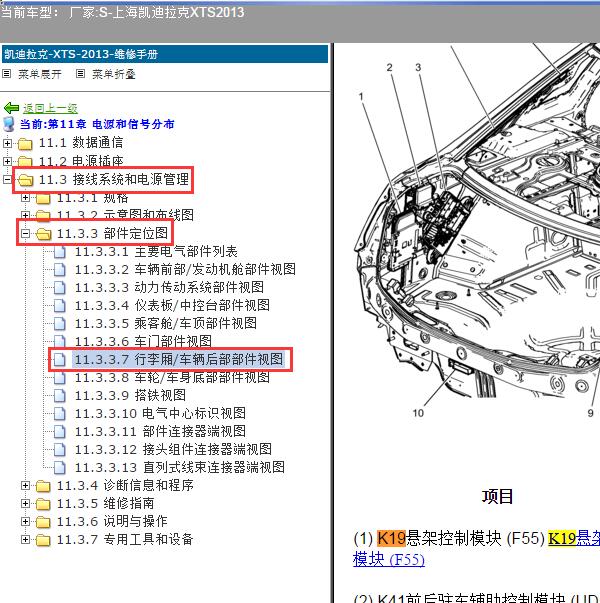Click the 11.3.3.12 document page icon
This screenshot has height=603, width=600.
tap(60, 450)
